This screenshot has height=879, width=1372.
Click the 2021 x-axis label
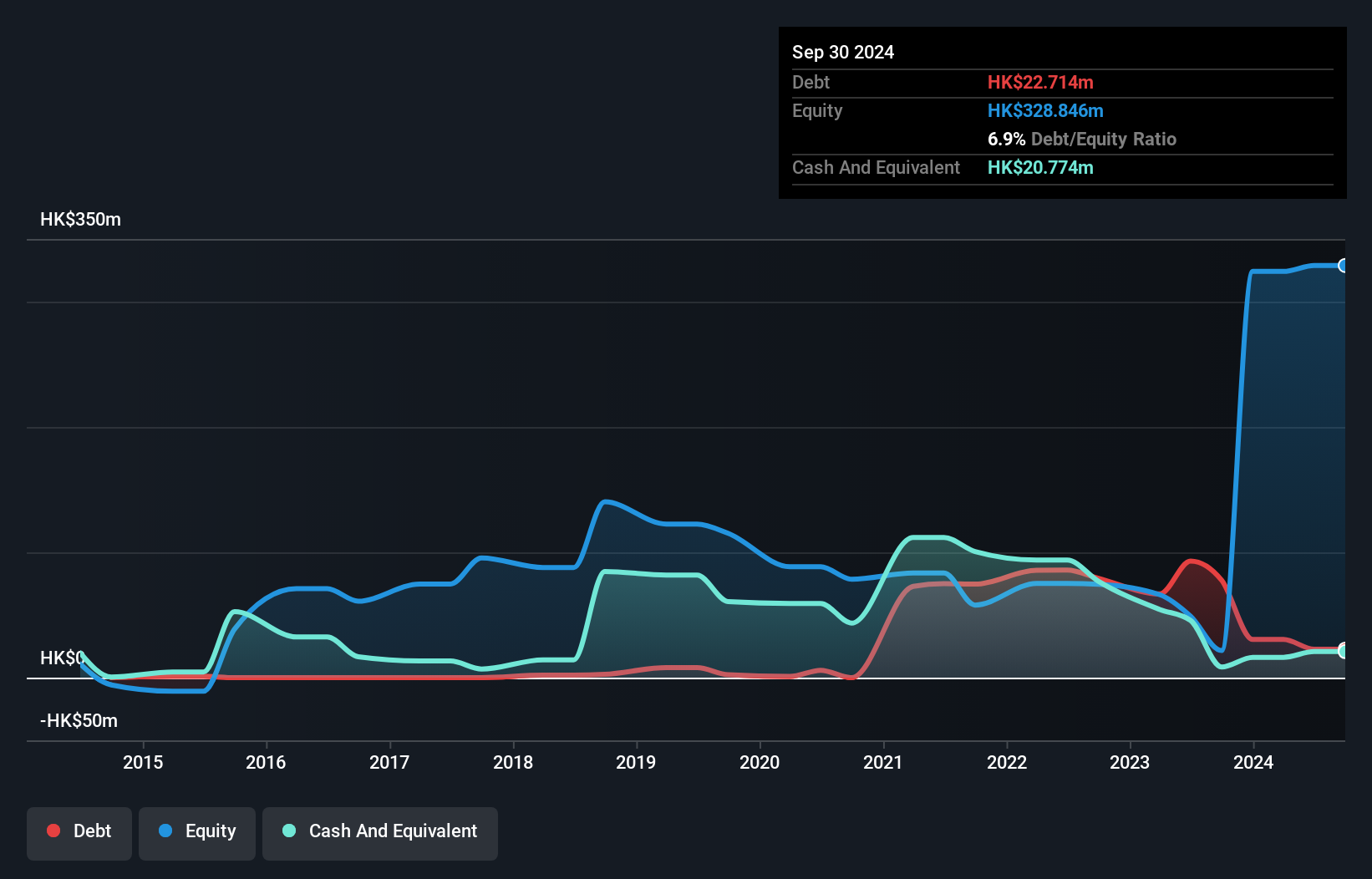(x=883, y=762)
